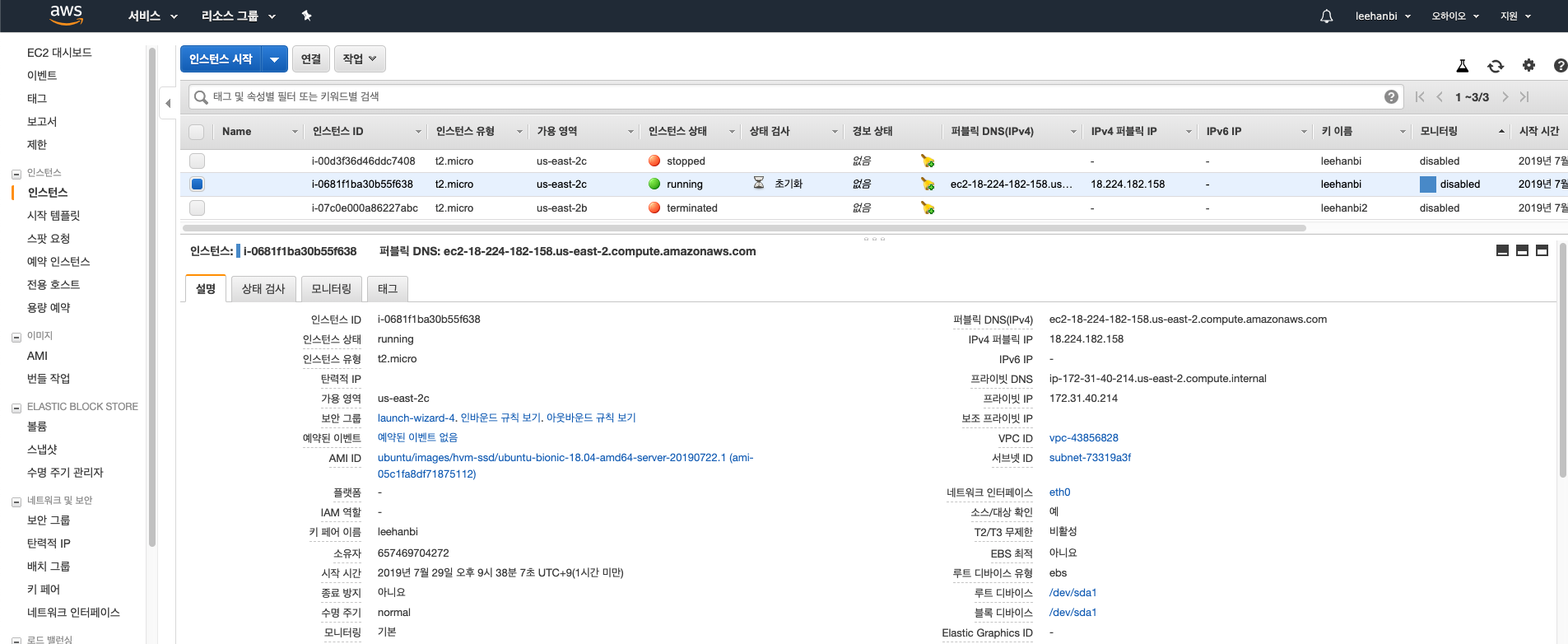1568x644 pixels.
Task: Select instance i-00d3f36d46ddc7408 checkbox
Action: tap(197, 161)
